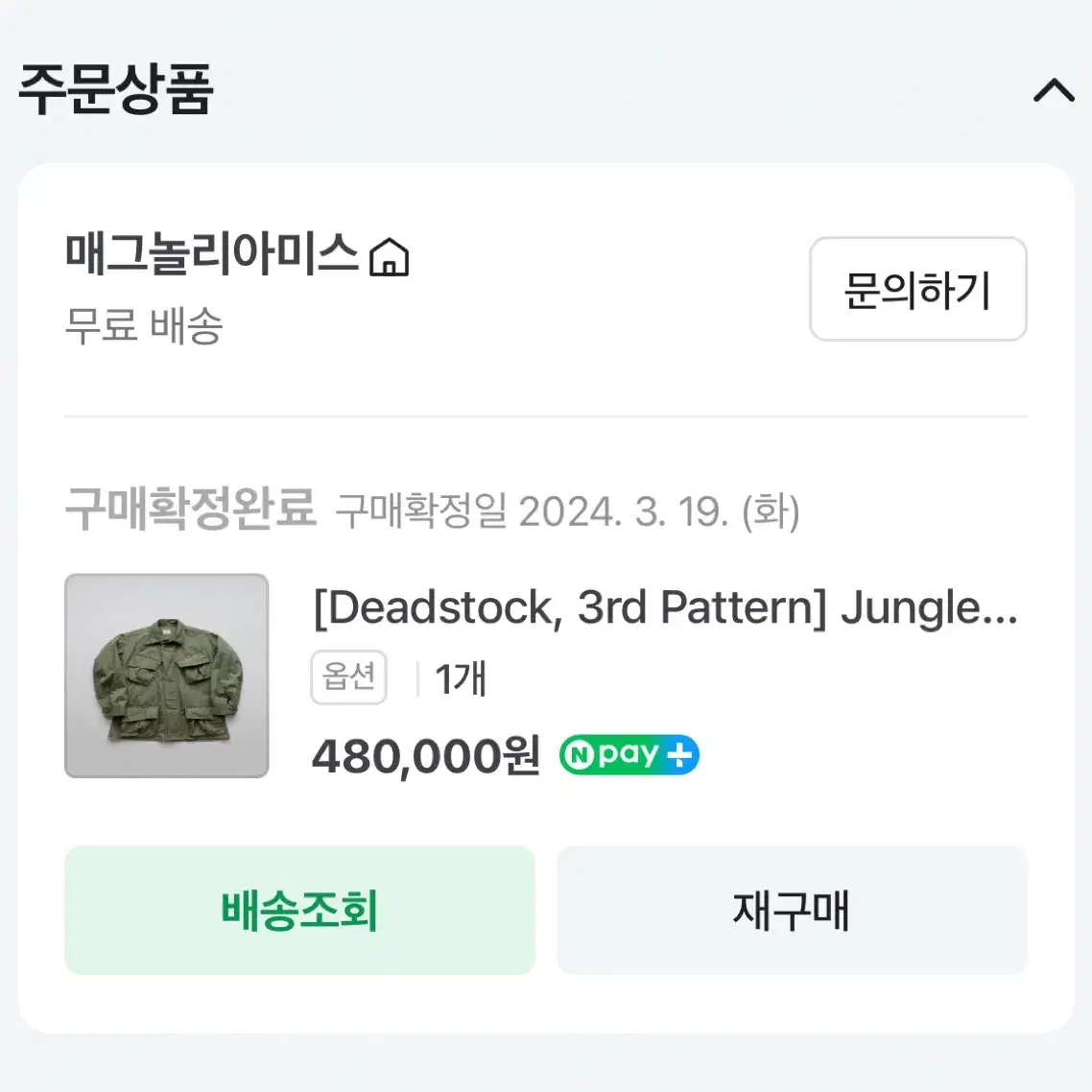
Task: Check delivery with the 배송조회 button
Action: [x=300, y=911]
